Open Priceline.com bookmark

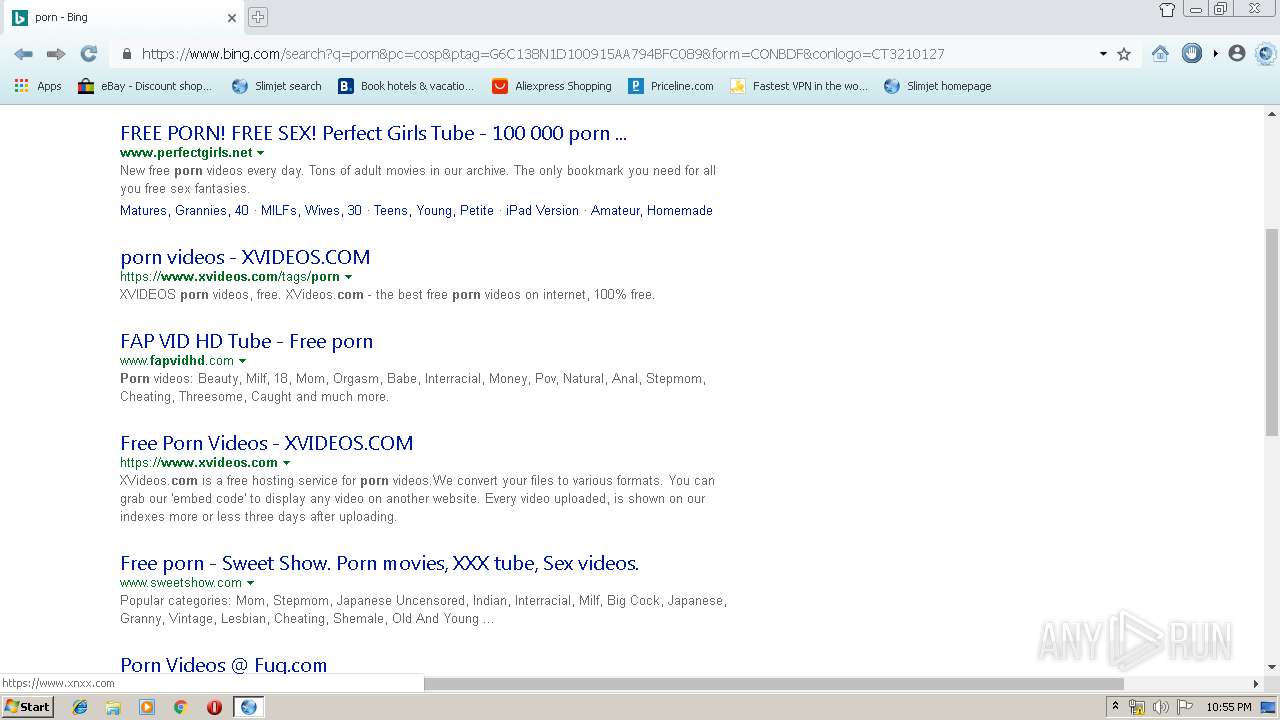[671, 86]
